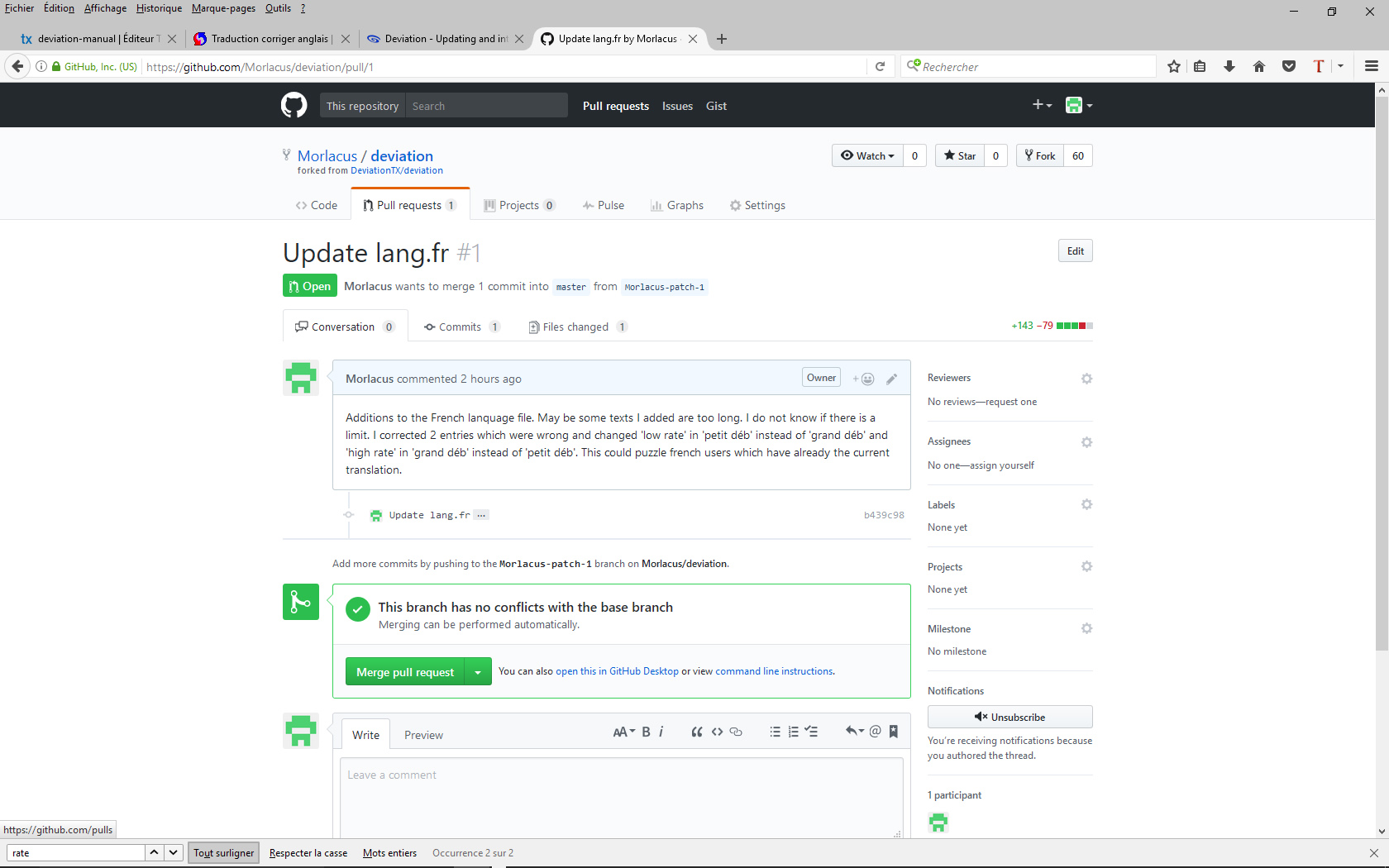Image resolution: width=1389 pixels, height=868 pixels.
Task: Click the Morlacus owner link
Action: (x=327, y=155)
